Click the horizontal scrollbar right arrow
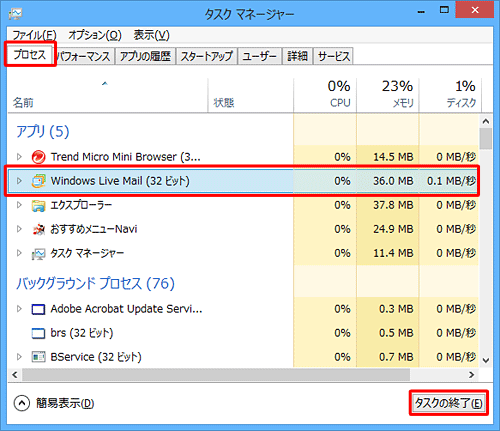 (471, 375)
